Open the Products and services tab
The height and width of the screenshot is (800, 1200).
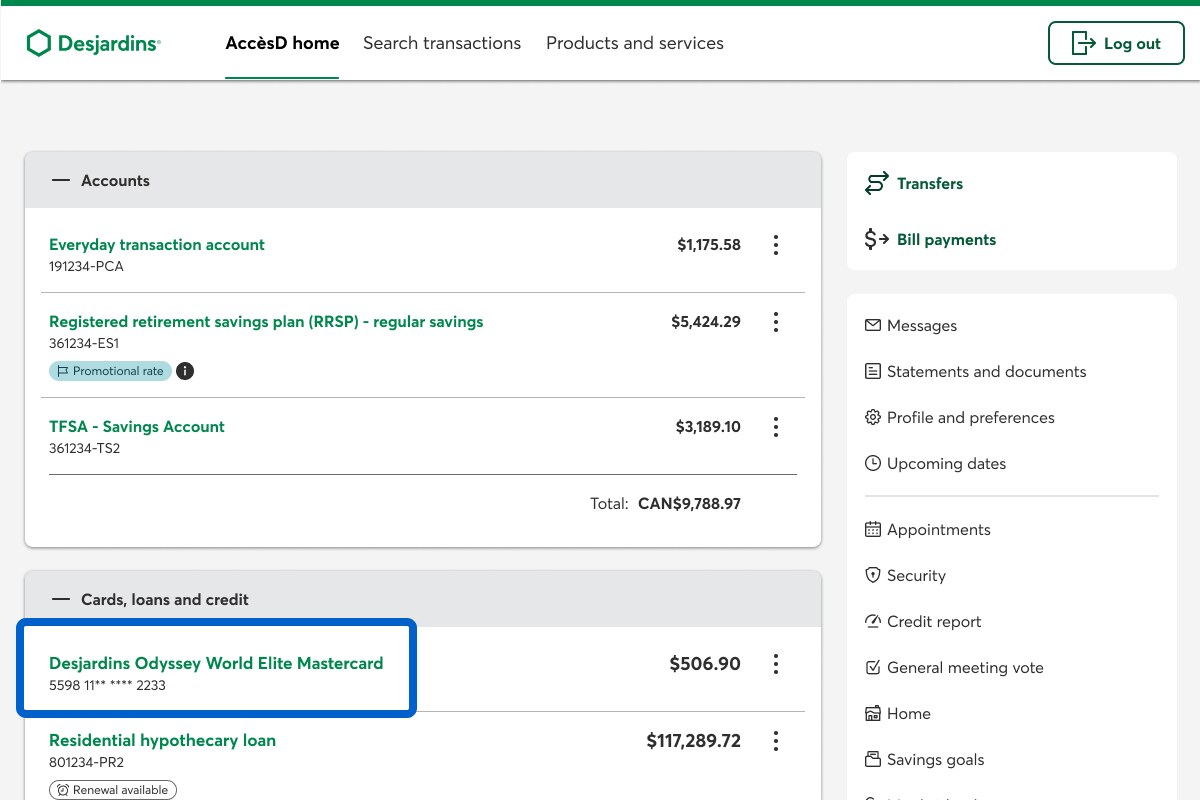pos(634,43)
